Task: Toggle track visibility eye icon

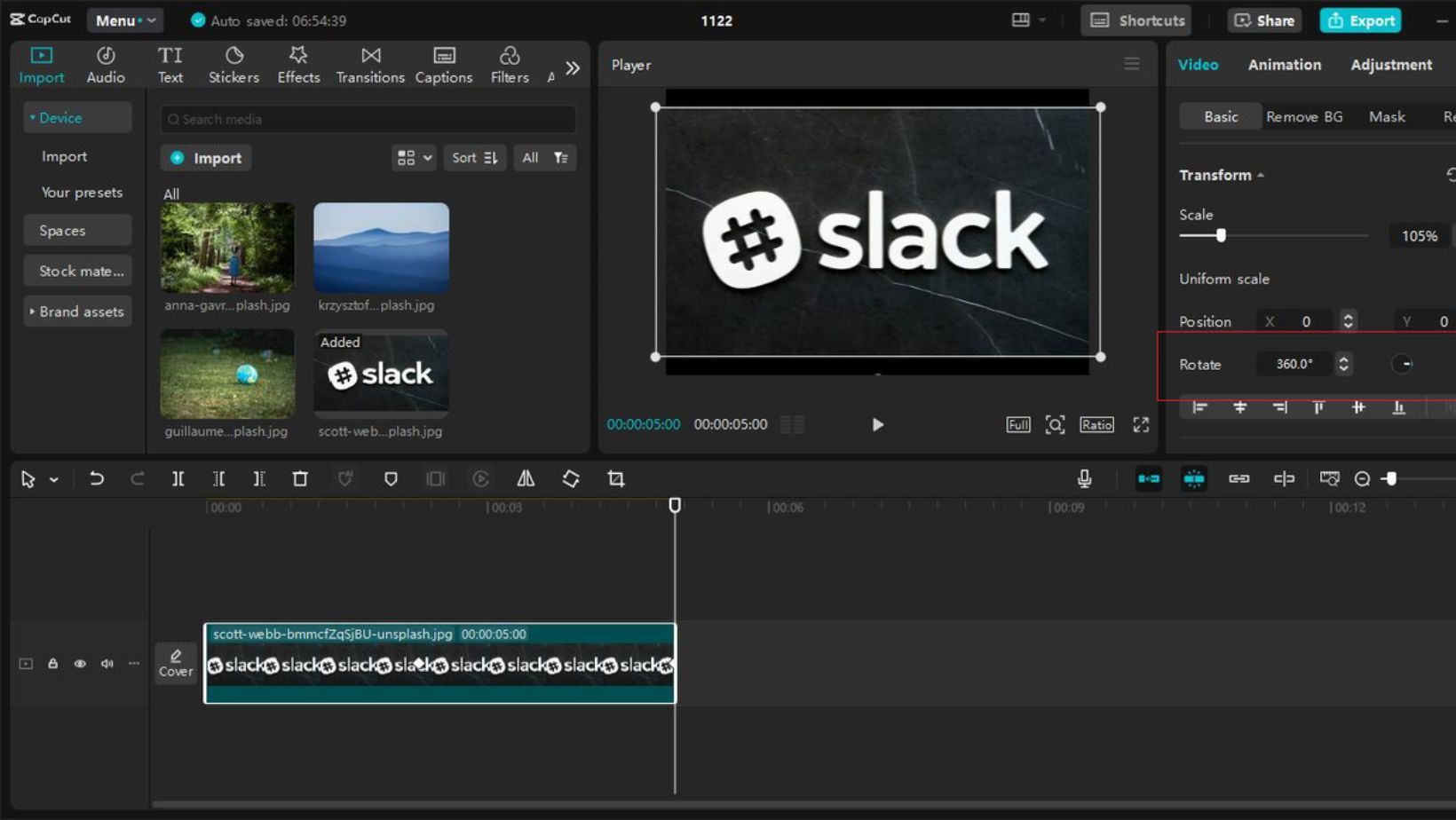Action: click(x=80, y=664)
